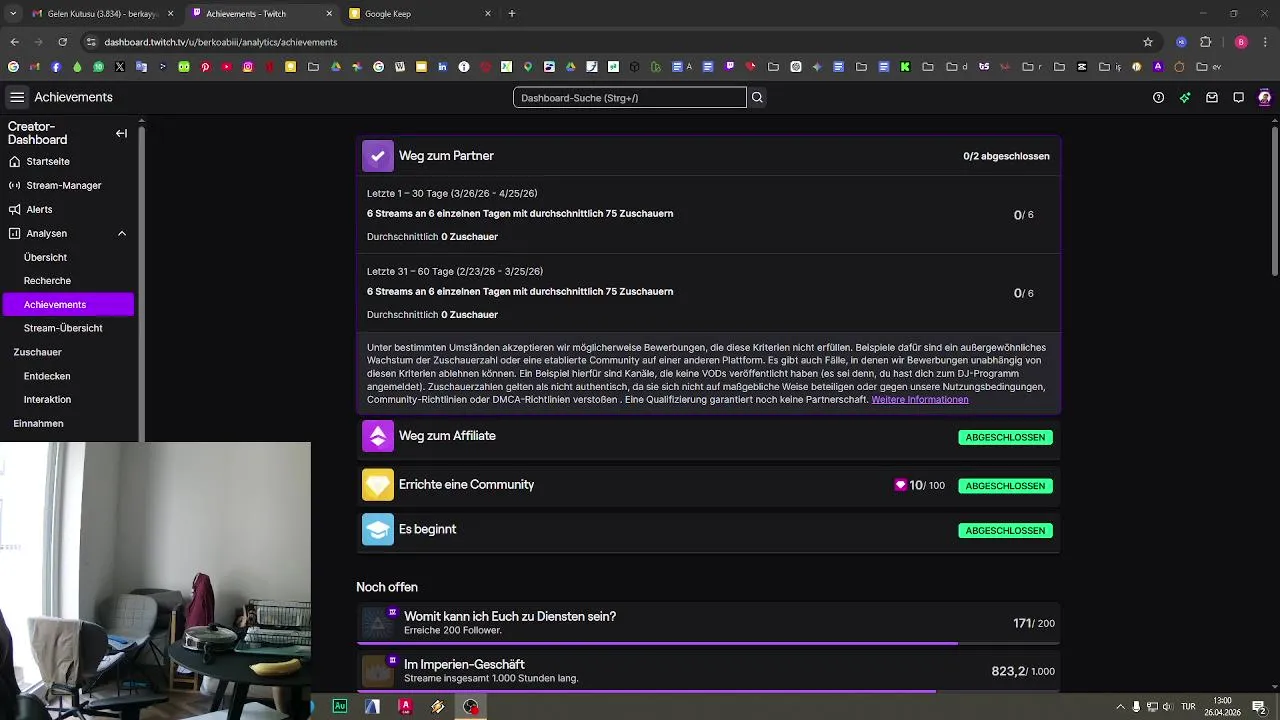Open the Instagram bookmark icon
Image resolution: width=1280 pixels, height=720 pixels.
(248, 67)
